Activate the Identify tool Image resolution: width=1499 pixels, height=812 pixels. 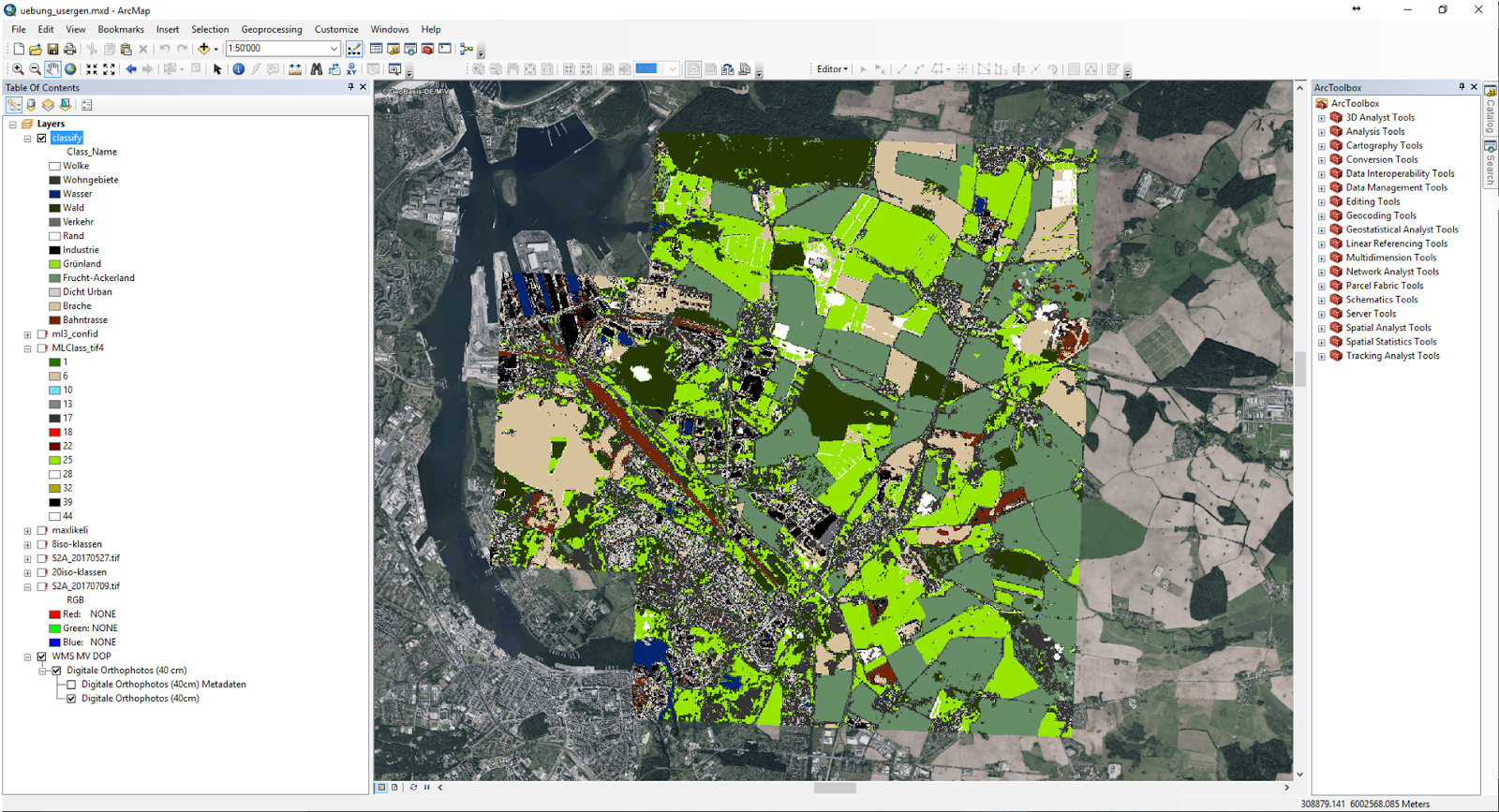(x=239, y=69)
